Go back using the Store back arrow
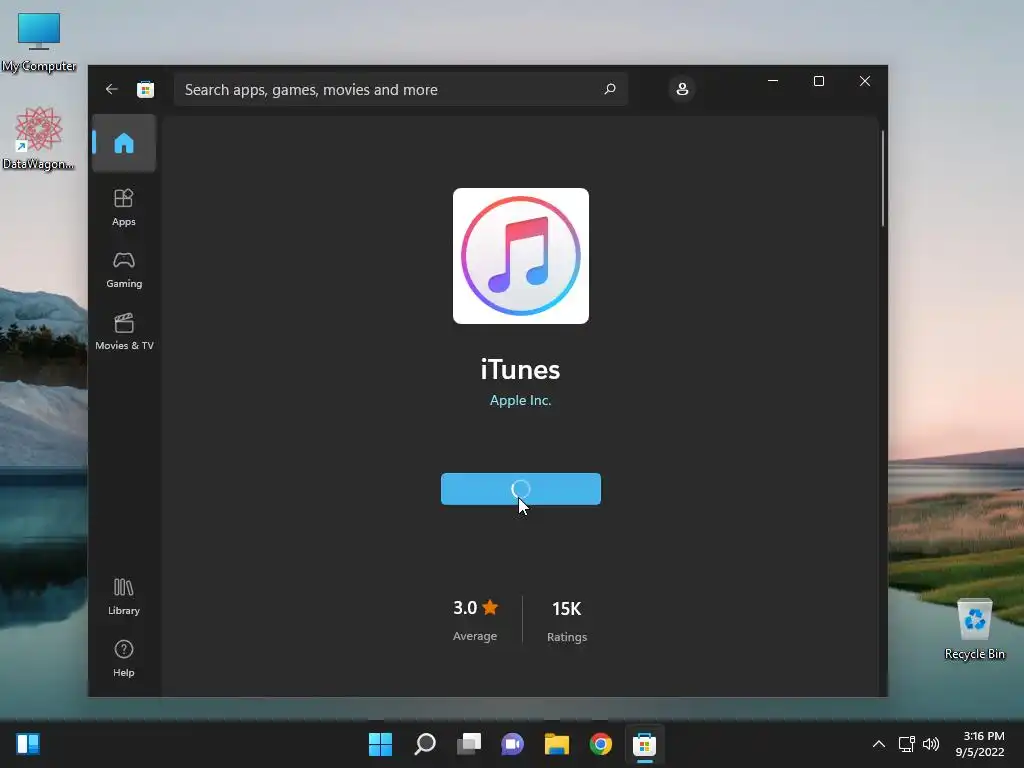Viewport: 1024px width, 768px height. [x=112, y=89]
